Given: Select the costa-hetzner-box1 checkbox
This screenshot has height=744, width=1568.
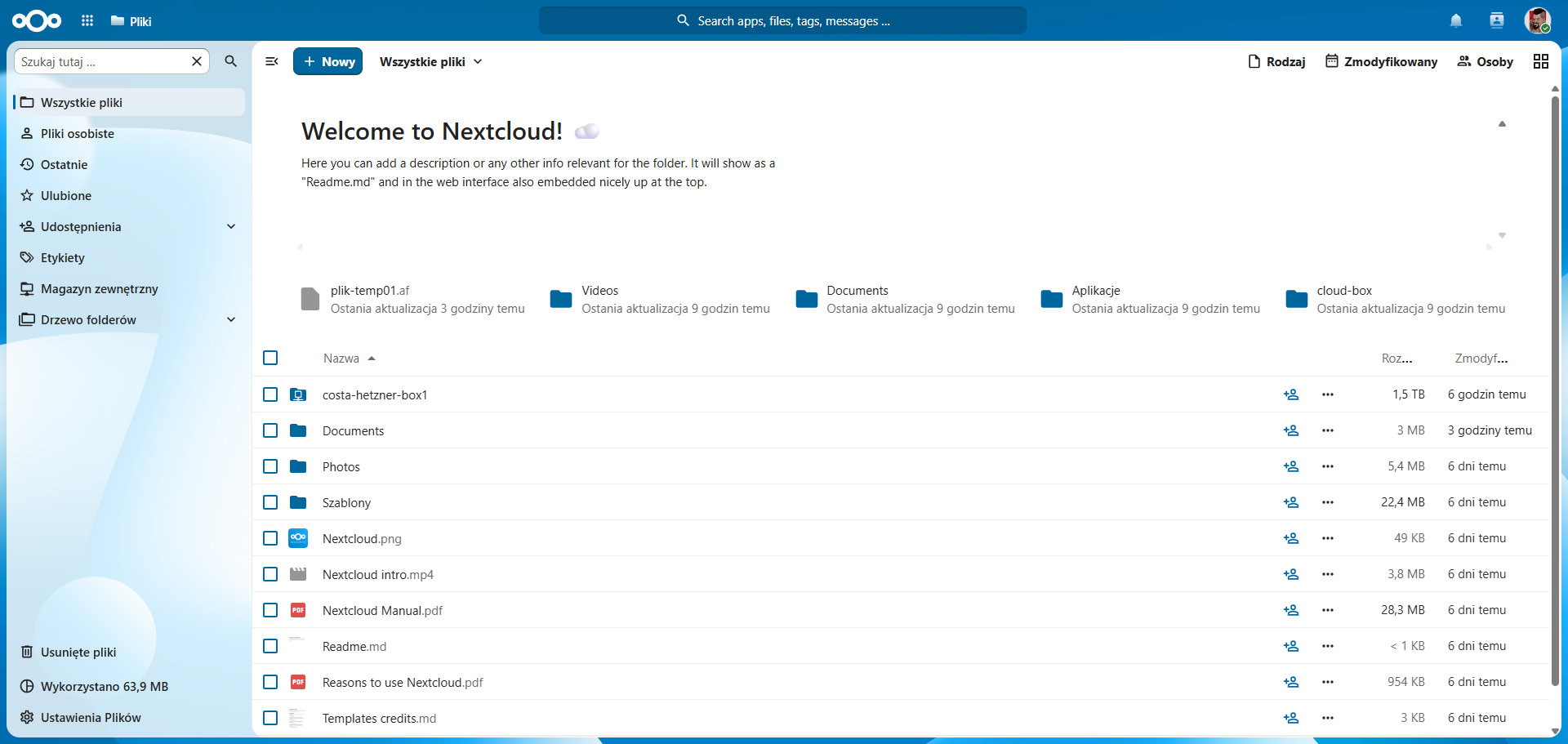Looking at the screenshot, I should 270,394.
